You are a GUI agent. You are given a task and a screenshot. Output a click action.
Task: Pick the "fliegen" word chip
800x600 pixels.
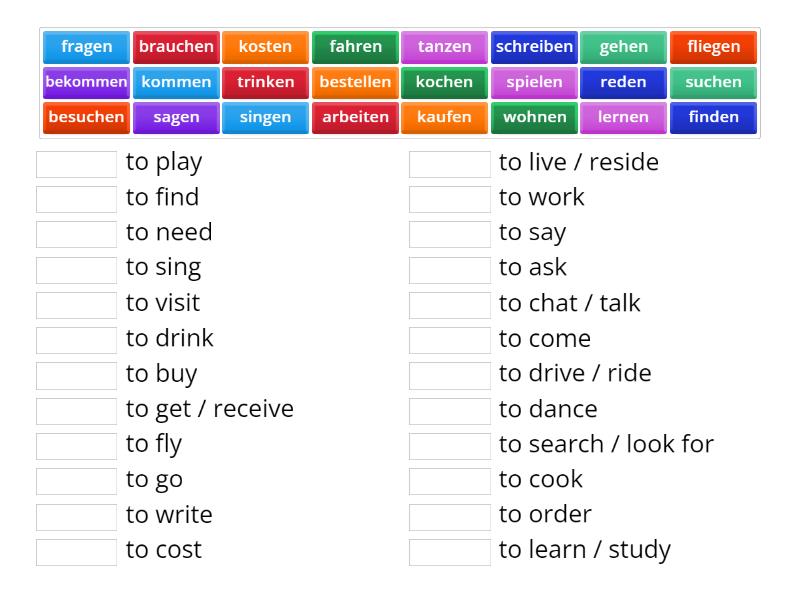[713, 46]
